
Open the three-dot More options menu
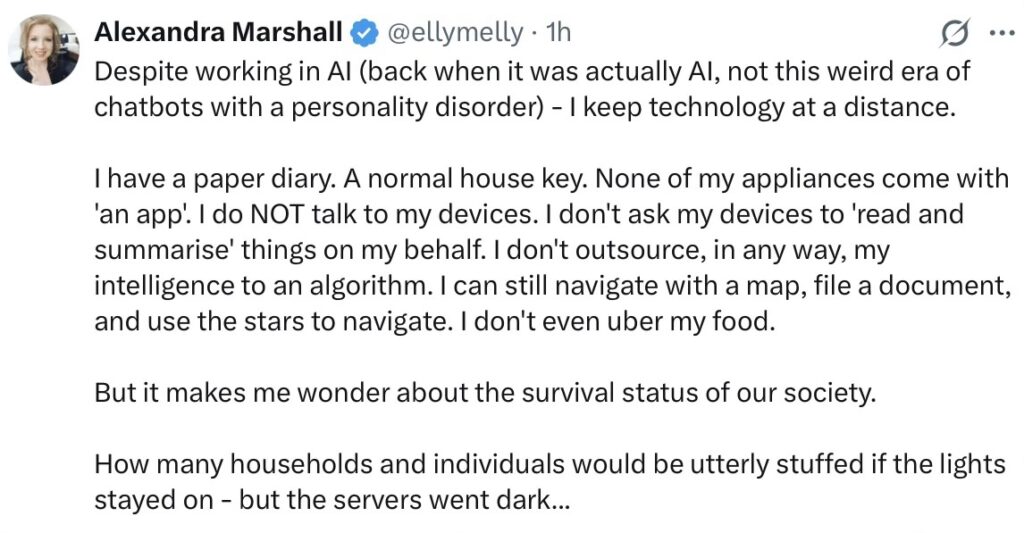click(999, 32)
